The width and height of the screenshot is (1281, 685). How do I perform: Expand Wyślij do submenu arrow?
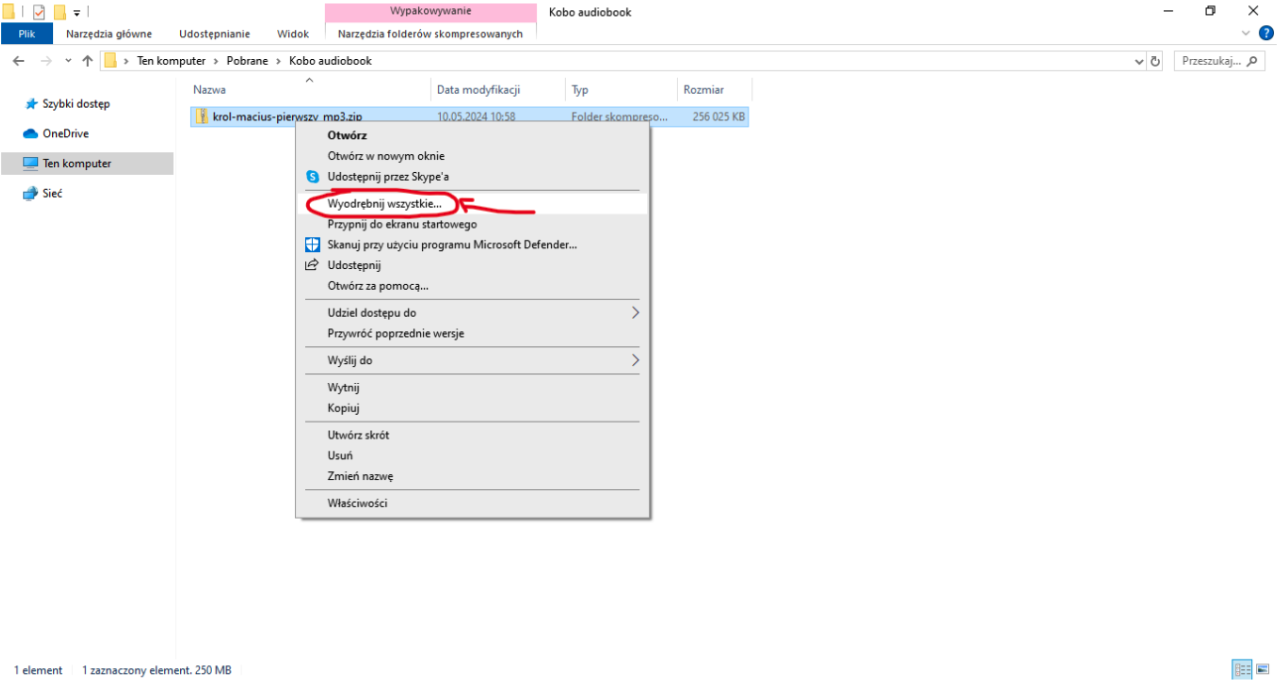tap(635, 360)
